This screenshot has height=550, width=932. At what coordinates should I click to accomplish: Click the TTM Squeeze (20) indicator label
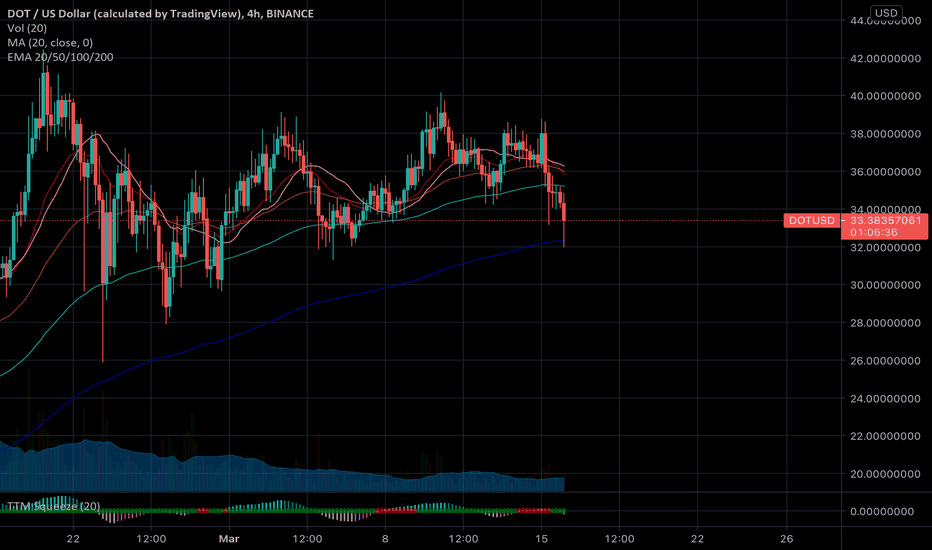click(53, 507)
